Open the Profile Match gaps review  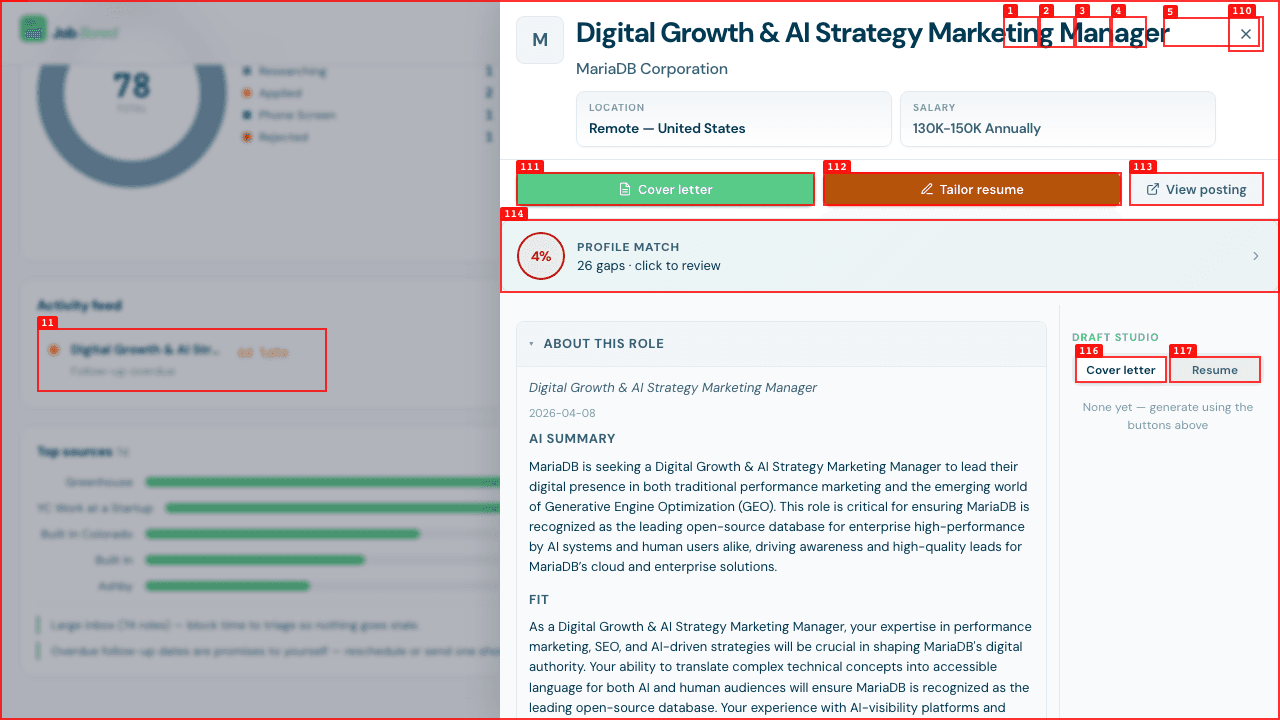tap(889, 256)
